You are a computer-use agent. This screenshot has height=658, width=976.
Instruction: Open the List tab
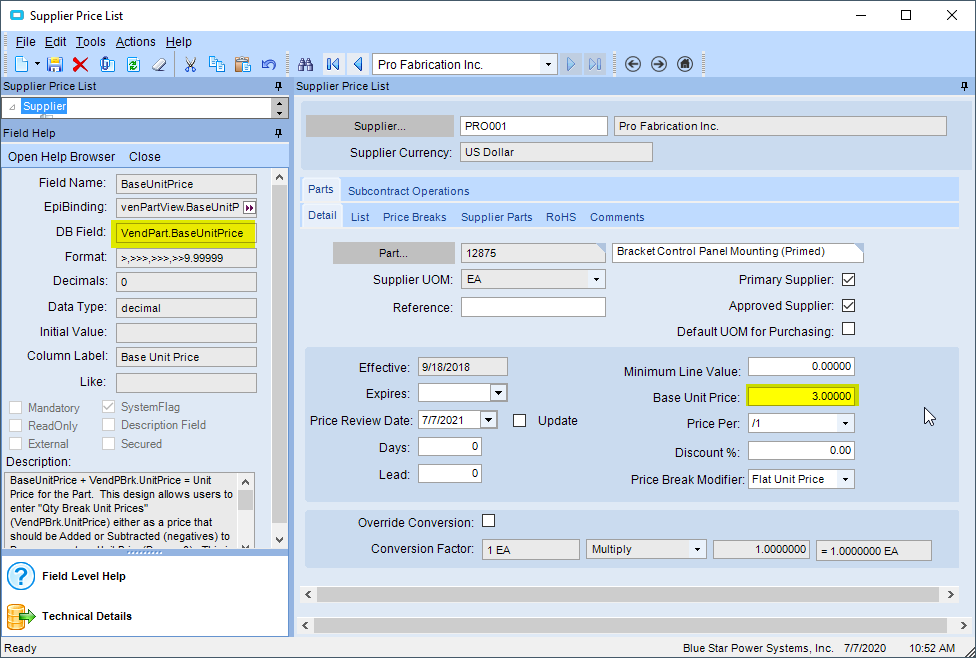pos(360,217)
